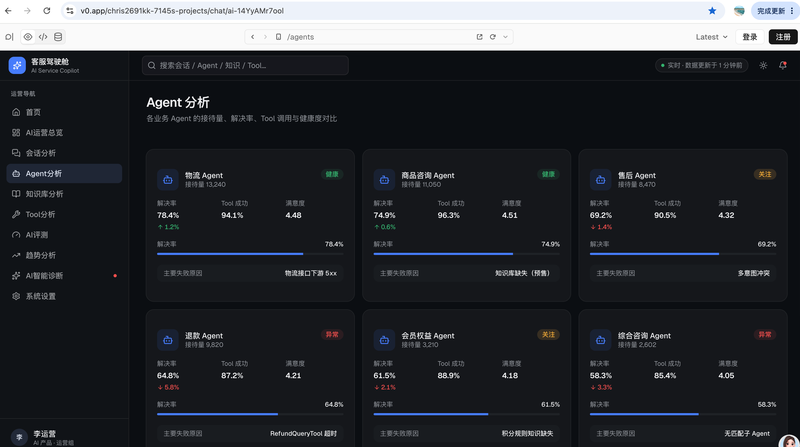Switch to preview eye view
Screen dimensions: 800x447
pos(28,37)
